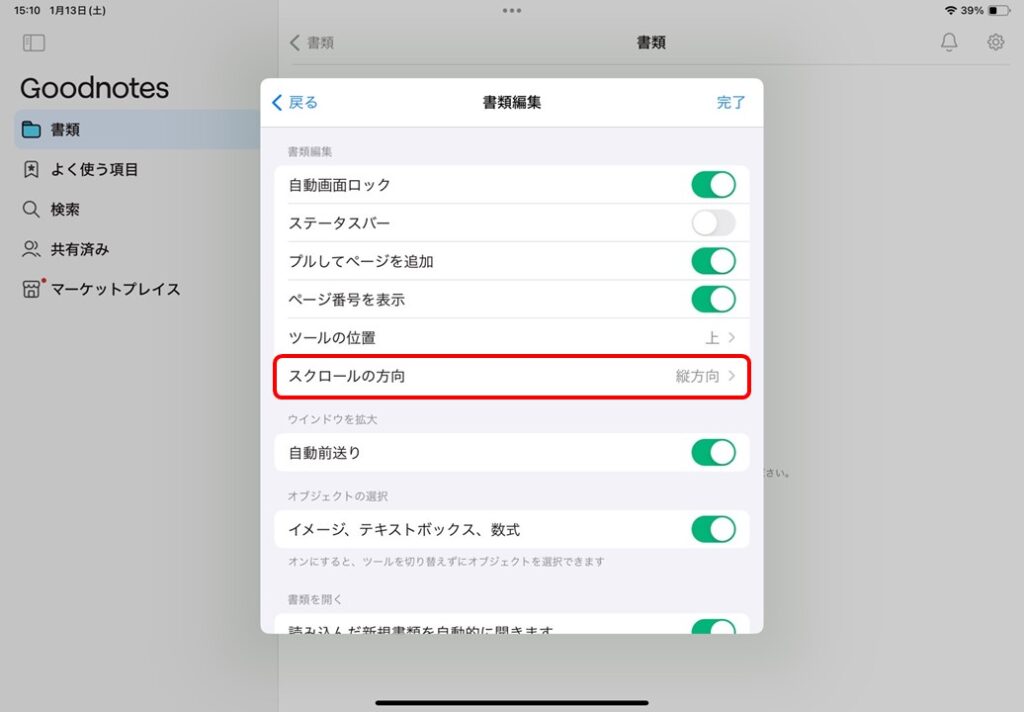1024x712 pixels.
Task: Toggle the 自動前送り switch
Action: point(713,453)
